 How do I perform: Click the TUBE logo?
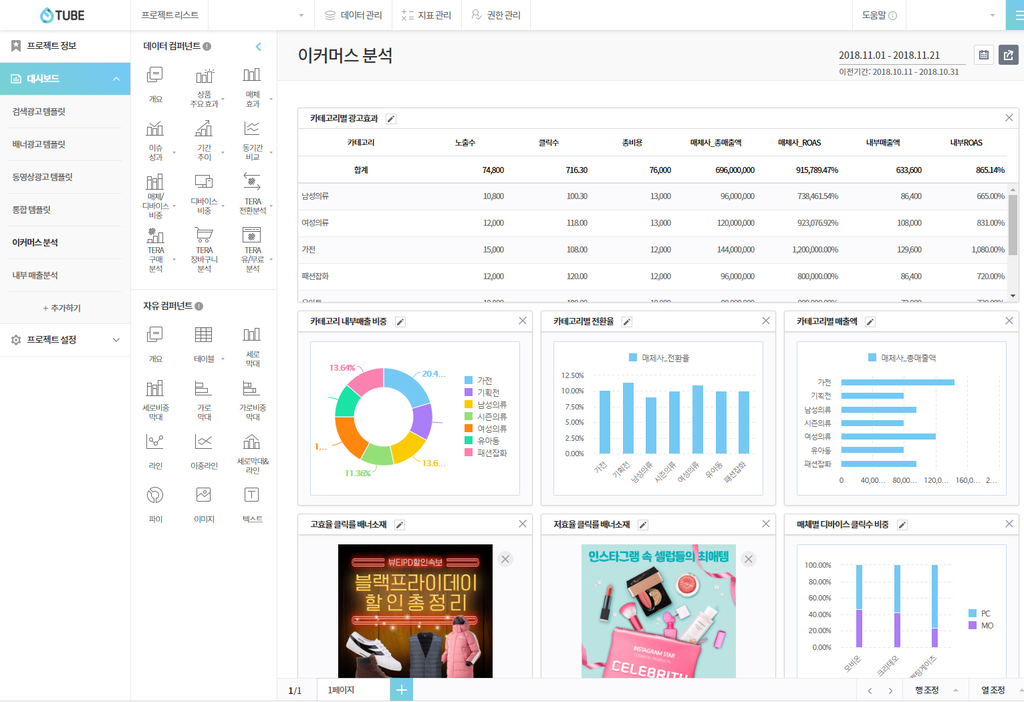[x=62, y=15]
